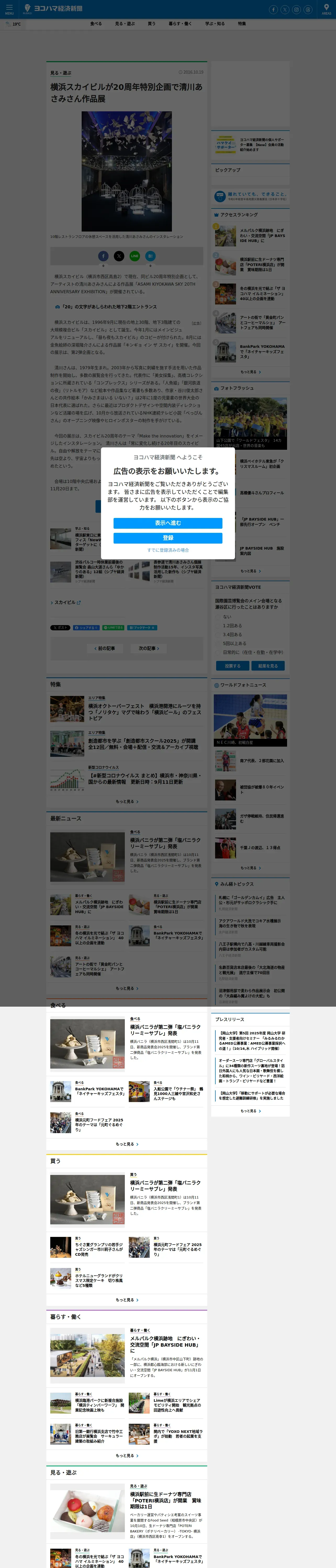
Task: Select the 5回以上ある poll option
Action: (x=231, y=643)
